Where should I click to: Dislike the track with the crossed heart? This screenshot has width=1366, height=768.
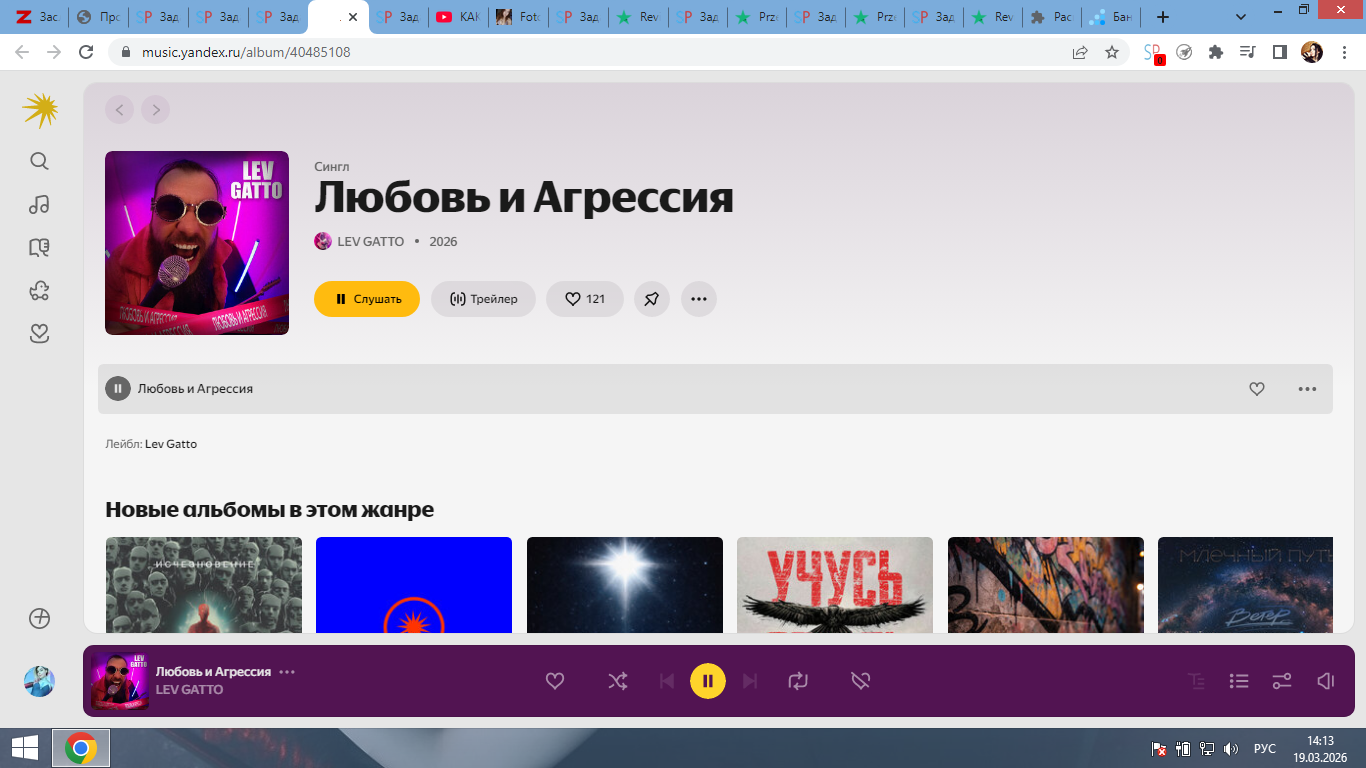(860, 681)
